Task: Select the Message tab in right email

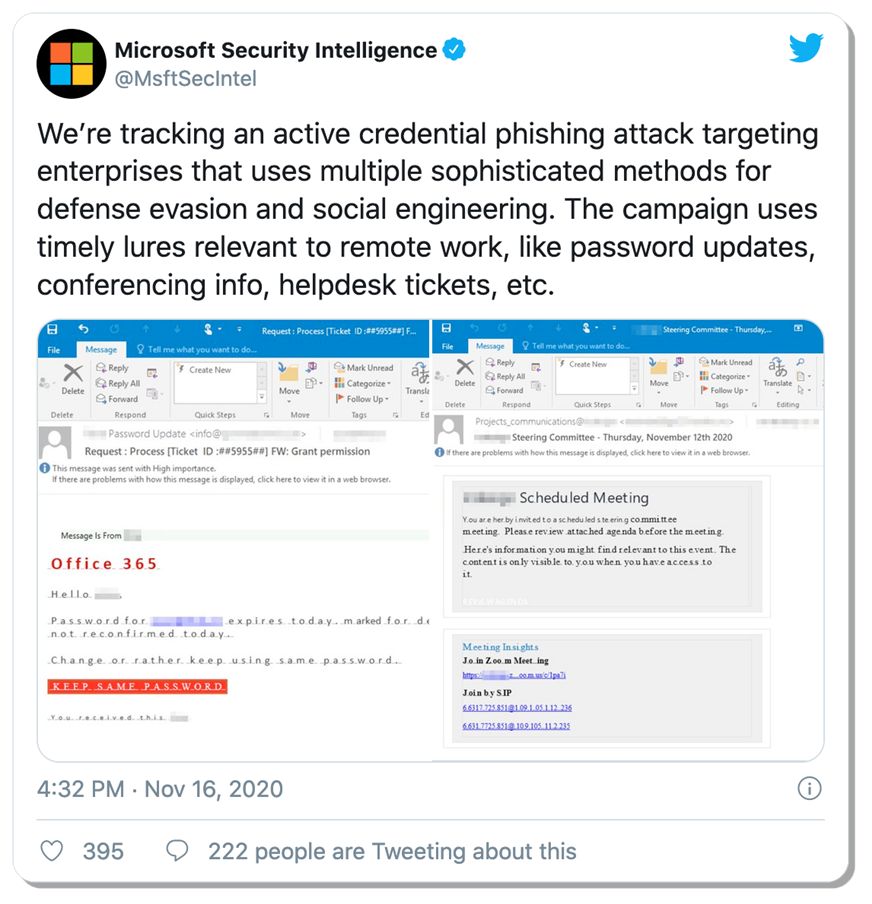Action: 490,346
